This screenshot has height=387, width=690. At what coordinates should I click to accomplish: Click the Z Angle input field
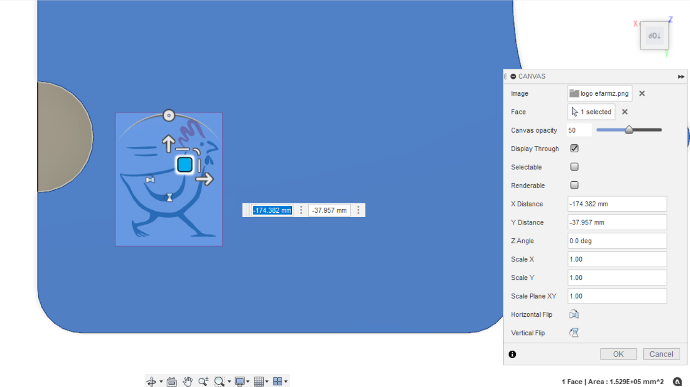(x=617, y=241)
